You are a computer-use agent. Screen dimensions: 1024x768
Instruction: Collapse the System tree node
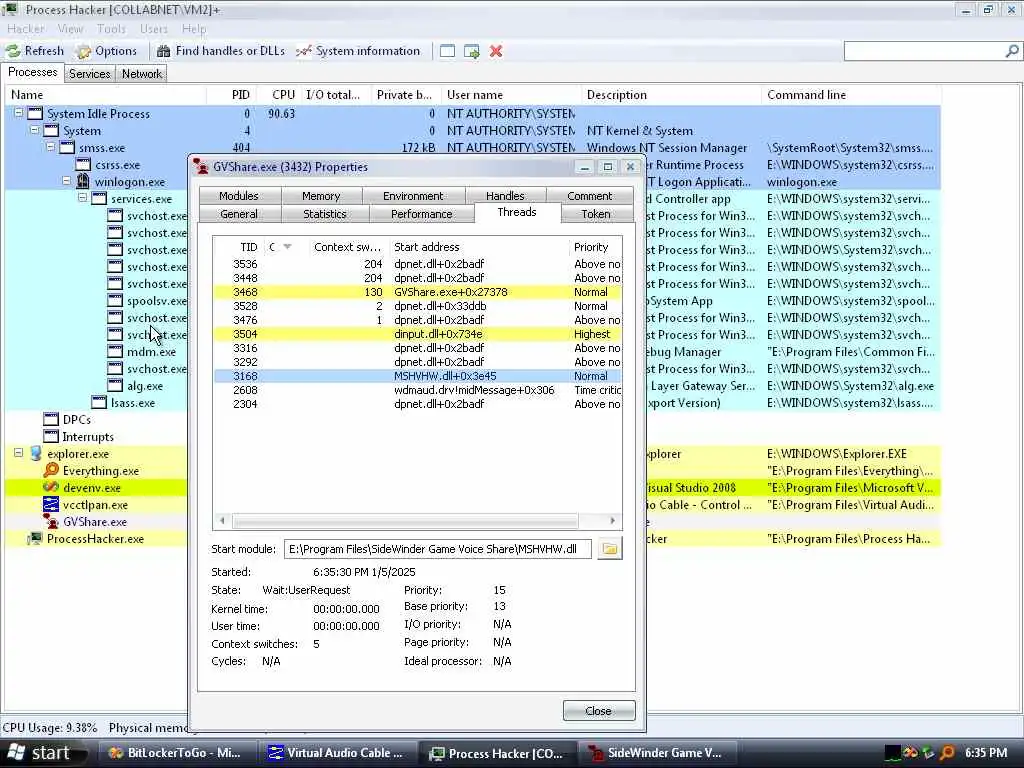(x=35, y=130)
